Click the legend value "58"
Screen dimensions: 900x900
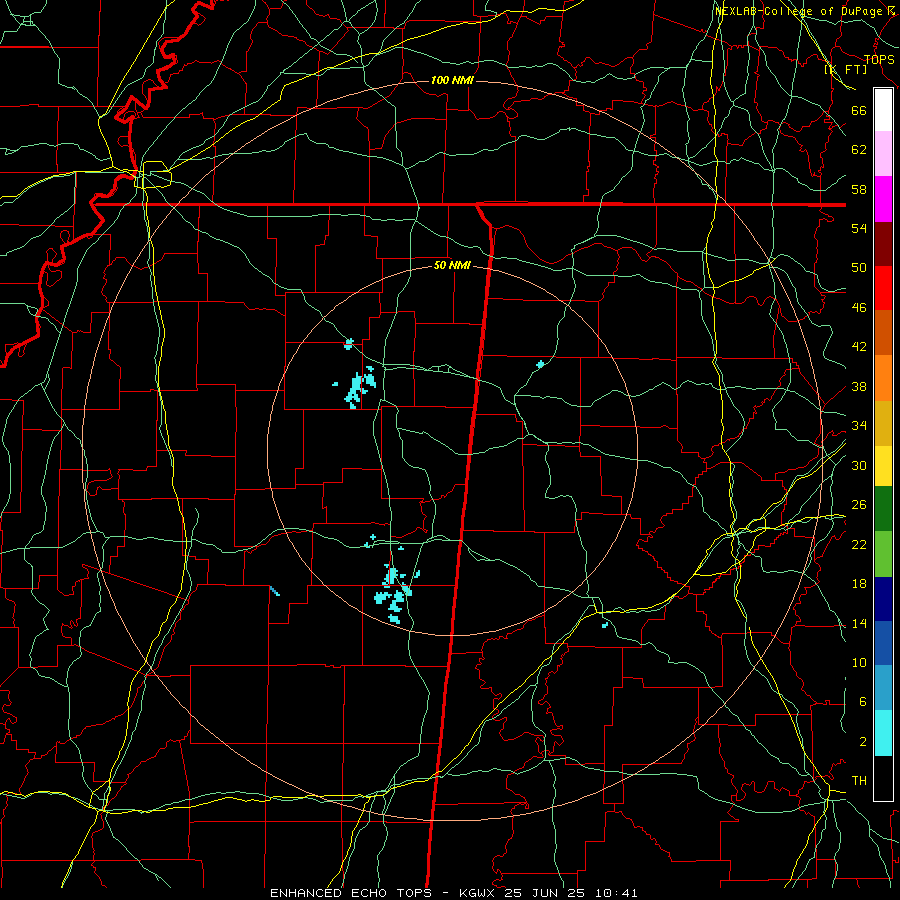(859, 189)
